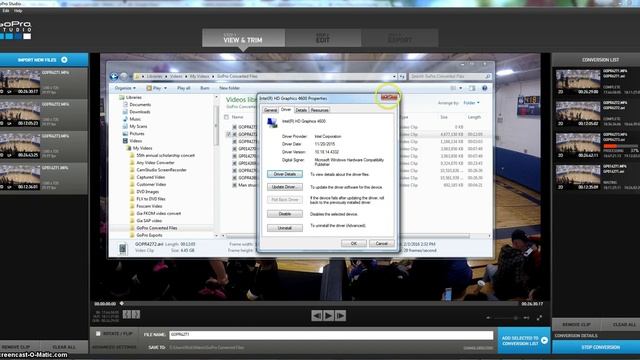
Task: Switch to the Edit step tab
Action: coord(323,38)
